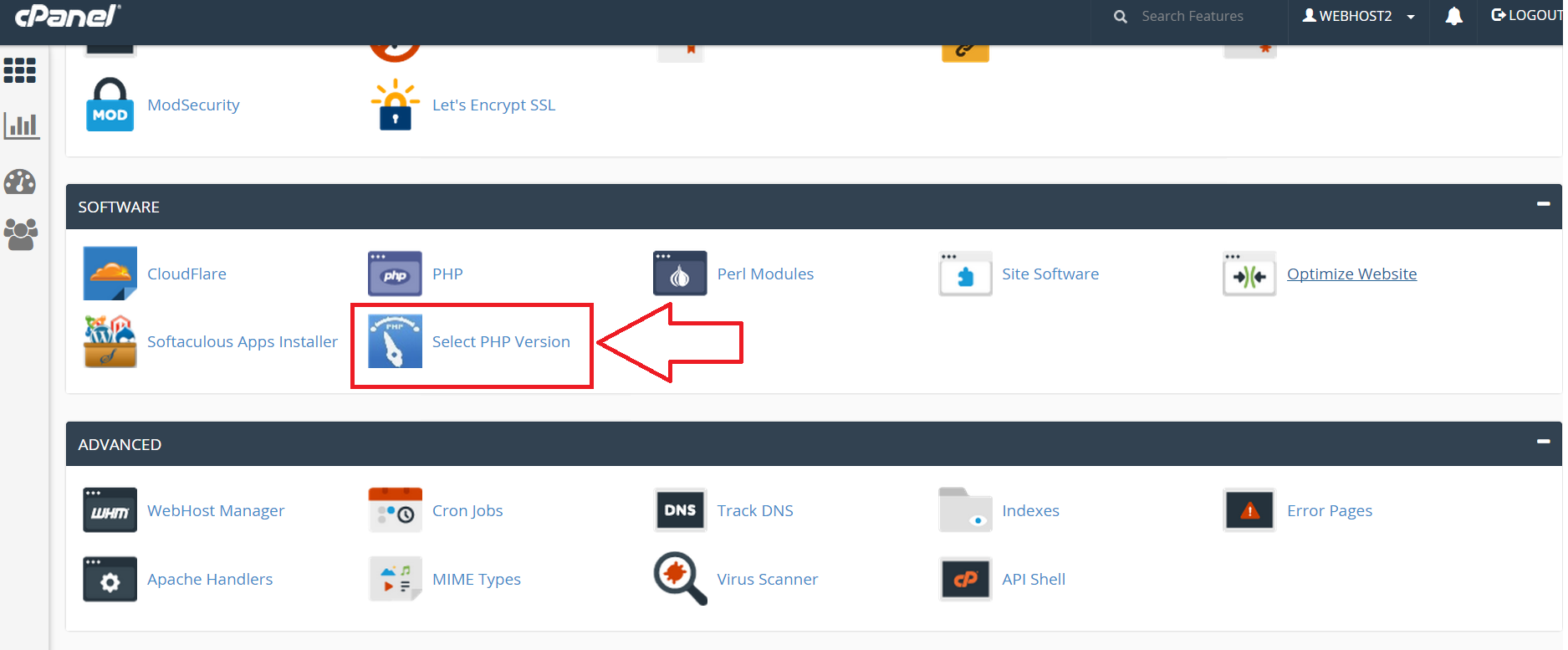Viewport: 1568px width, 650px height.
Task: Open the PHP text link
Action: [x=447, y=274]
